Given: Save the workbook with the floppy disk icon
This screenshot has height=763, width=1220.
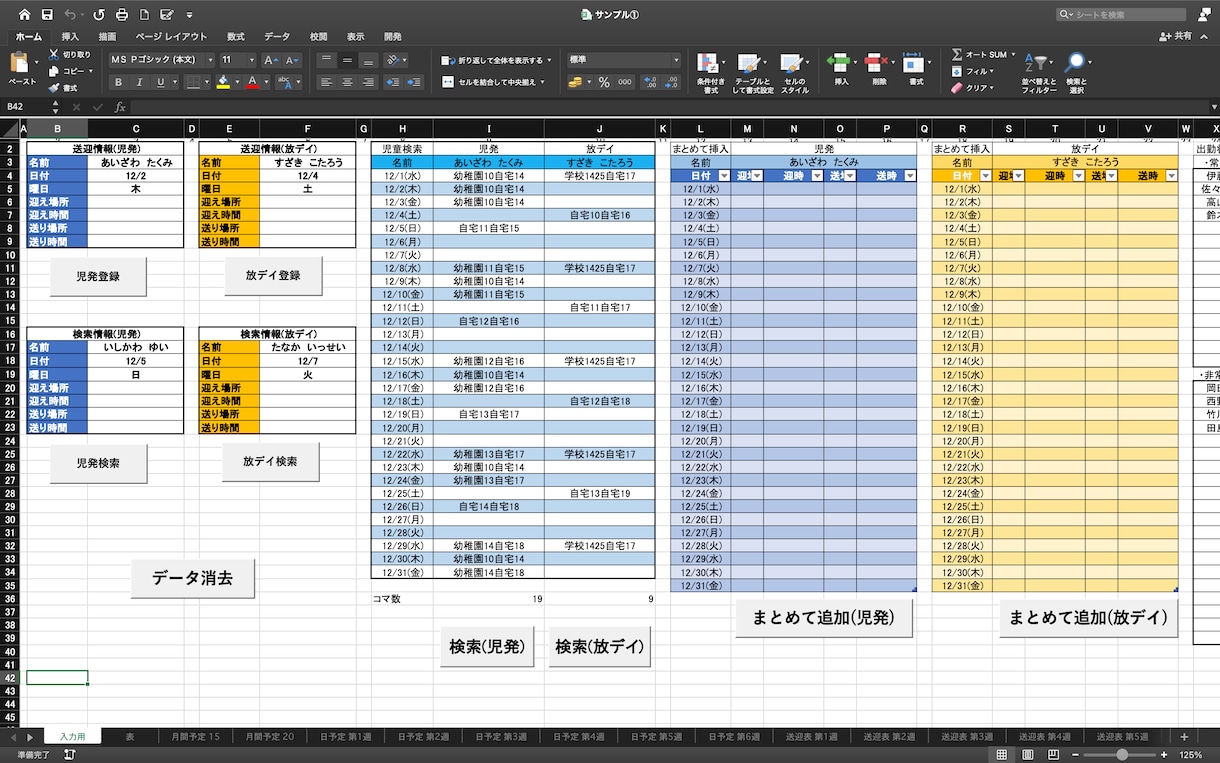Looking at the screenshot, I should coord(47,15).
